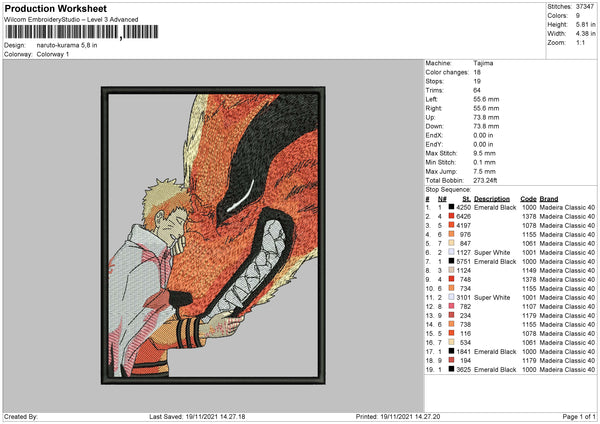Select the black swatch in stop row 1

[x=451, y=207]
